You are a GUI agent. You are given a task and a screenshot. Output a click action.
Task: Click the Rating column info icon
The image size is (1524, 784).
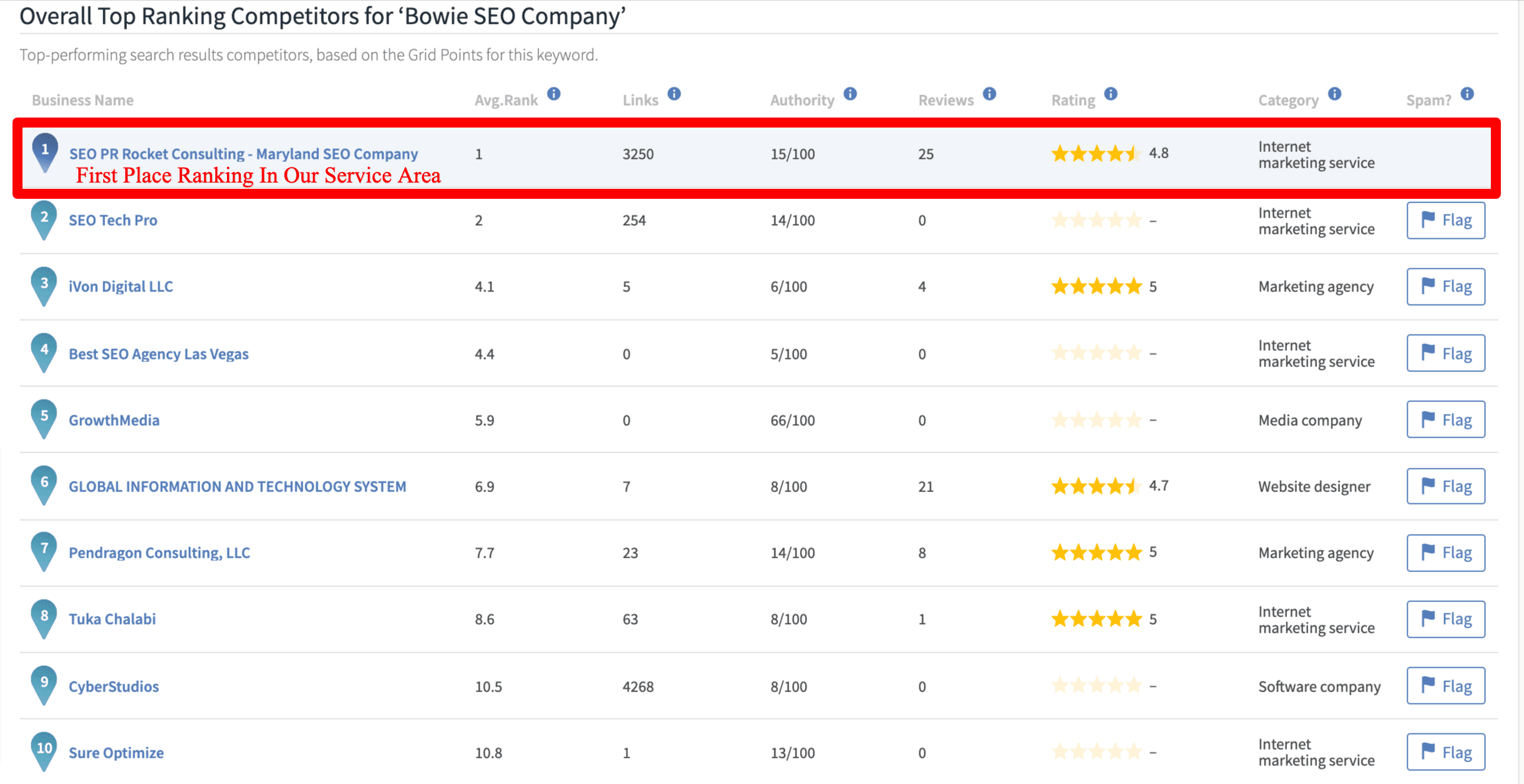[x=1111, y=94]
